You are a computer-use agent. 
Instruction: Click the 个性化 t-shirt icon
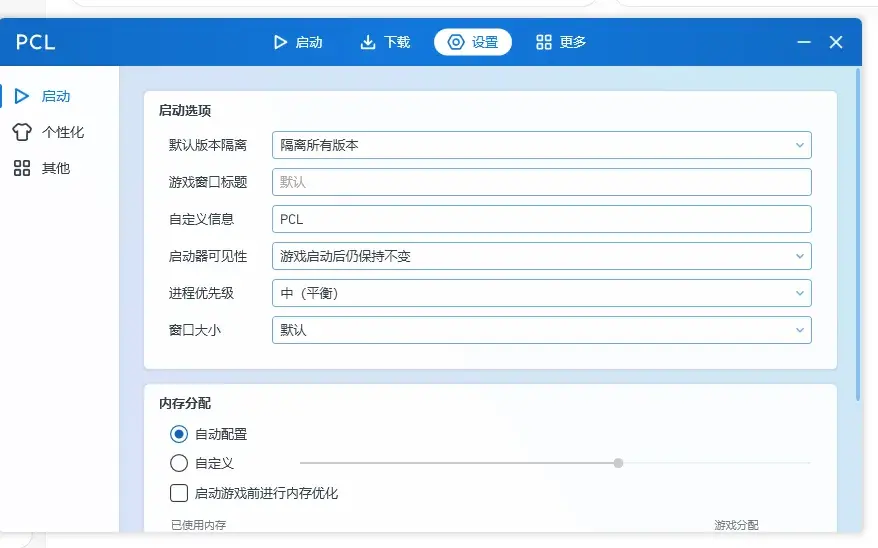click(22, 132)
